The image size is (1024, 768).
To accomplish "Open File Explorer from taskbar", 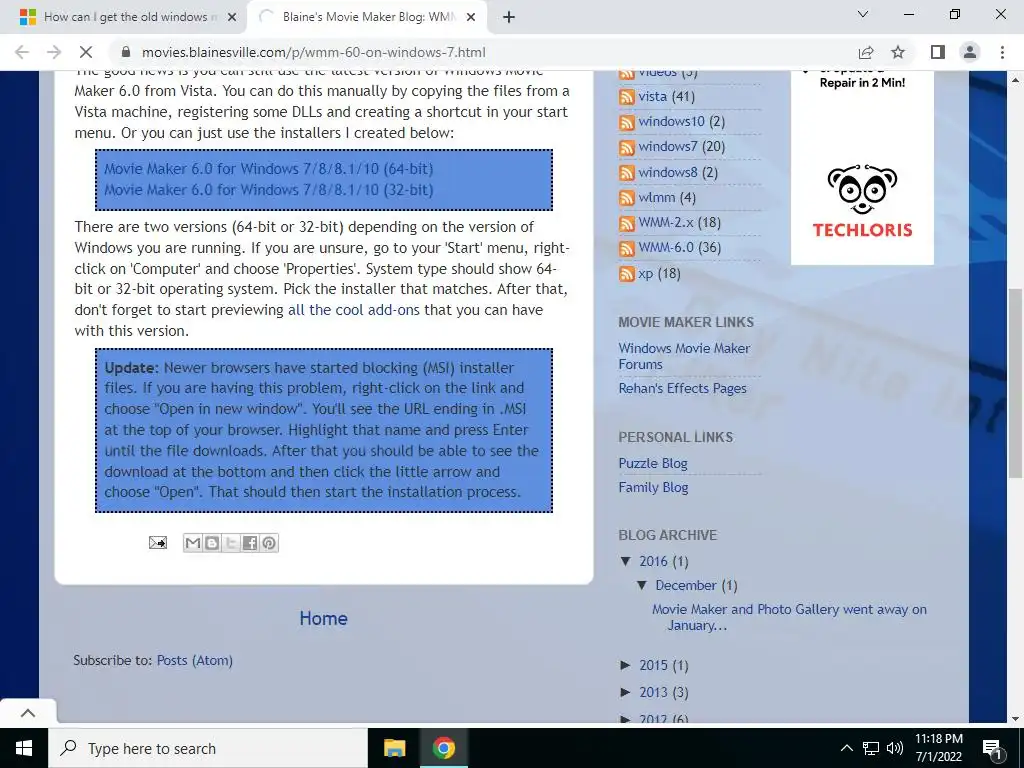I will (394, 748).
